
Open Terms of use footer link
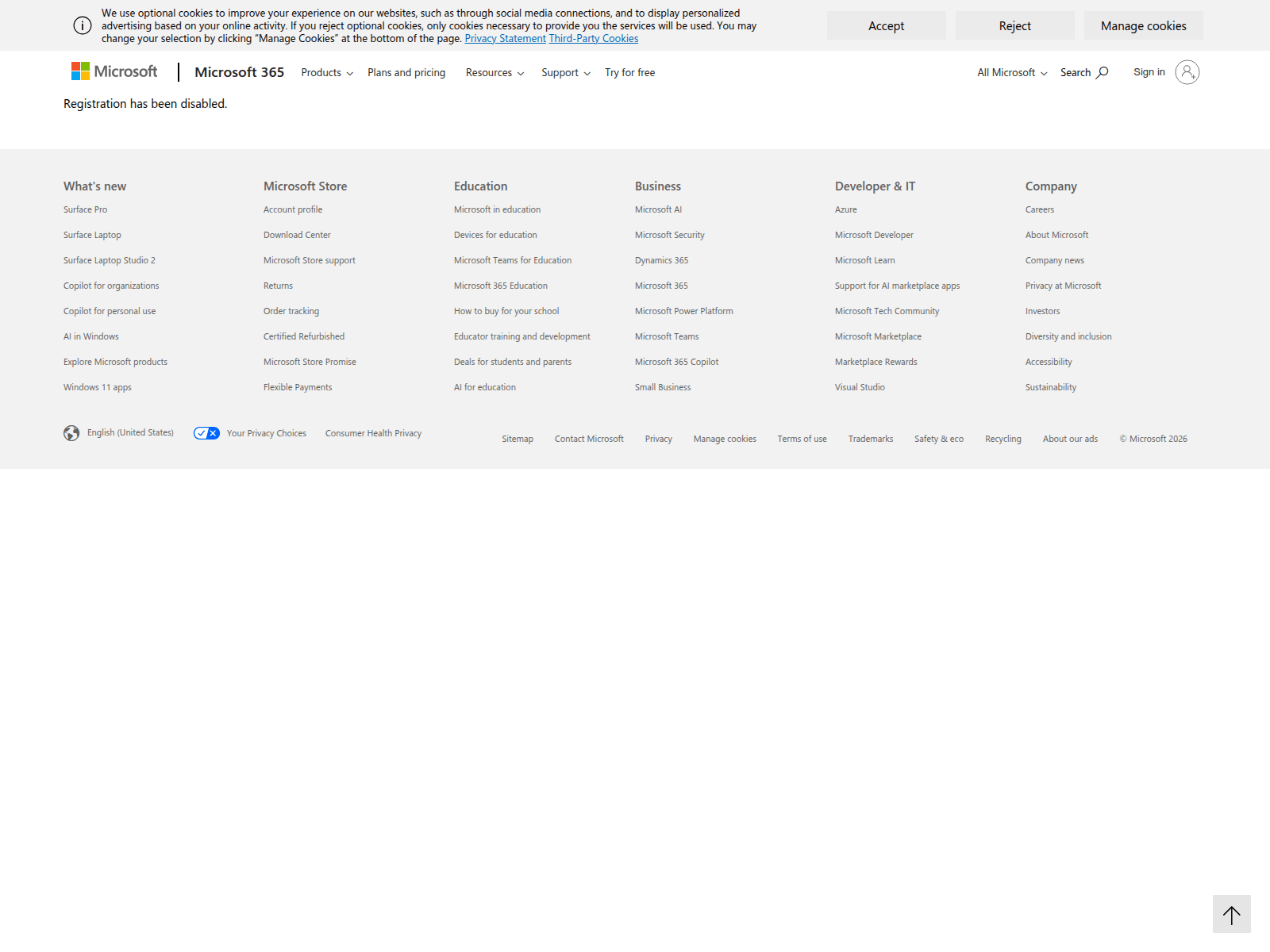[x=802, y=439]
